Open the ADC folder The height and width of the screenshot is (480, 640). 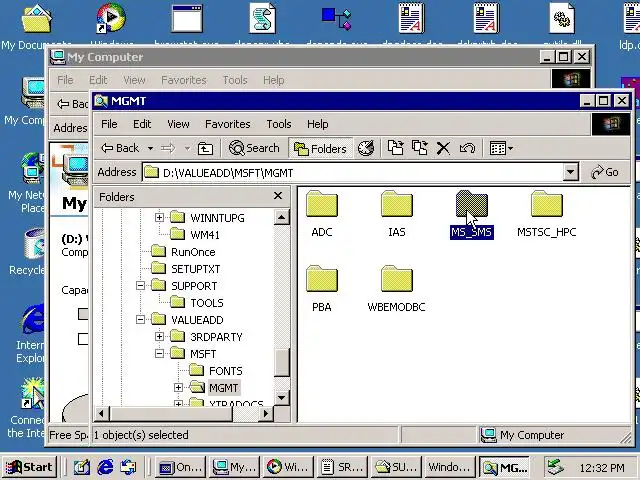322,214
